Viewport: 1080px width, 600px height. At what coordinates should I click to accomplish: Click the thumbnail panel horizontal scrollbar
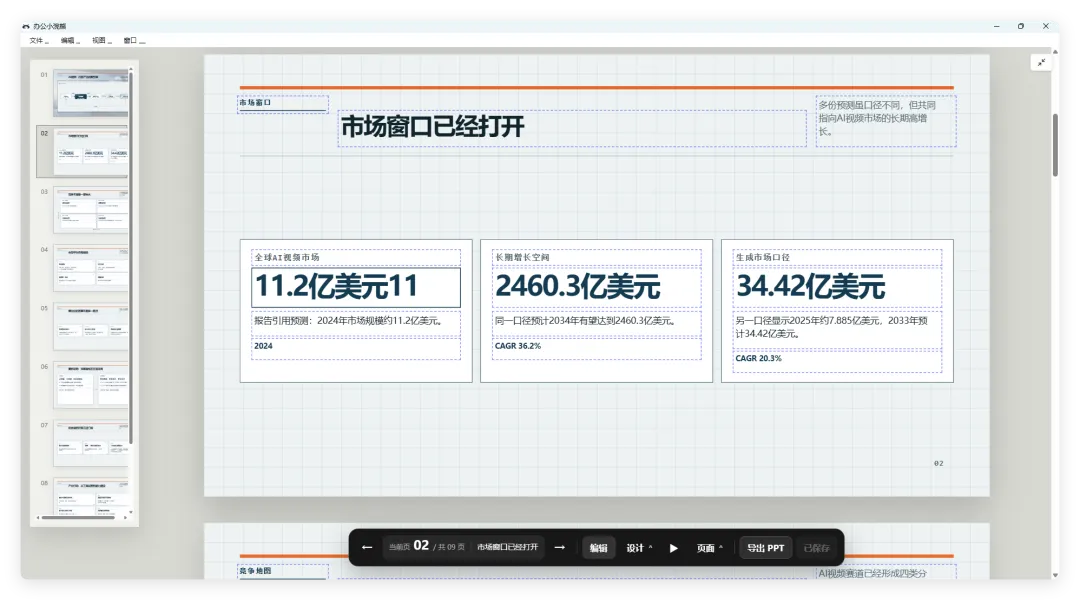[78, 517]
